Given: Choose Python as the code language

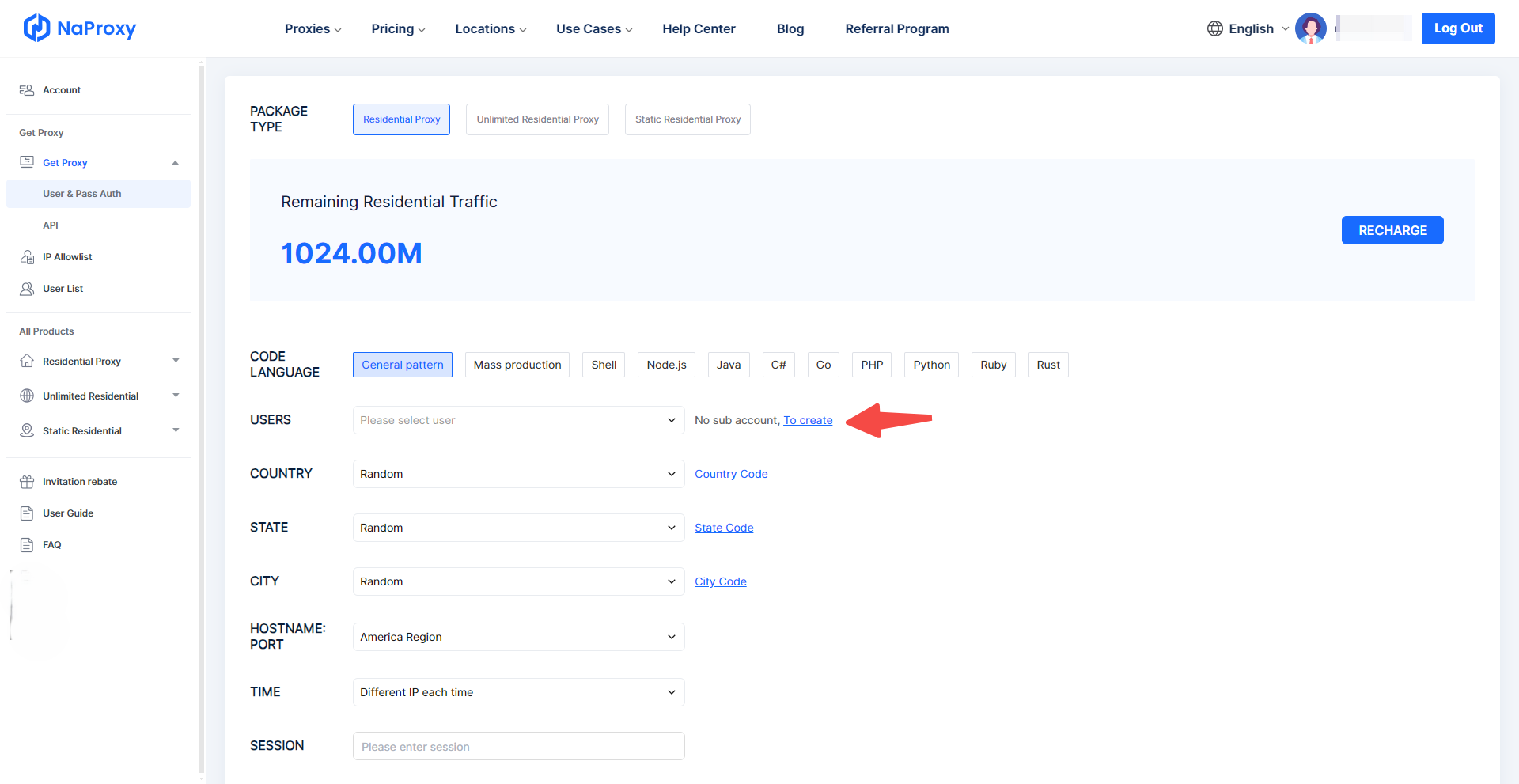Looking at the screenshot, I should (931, 365).
